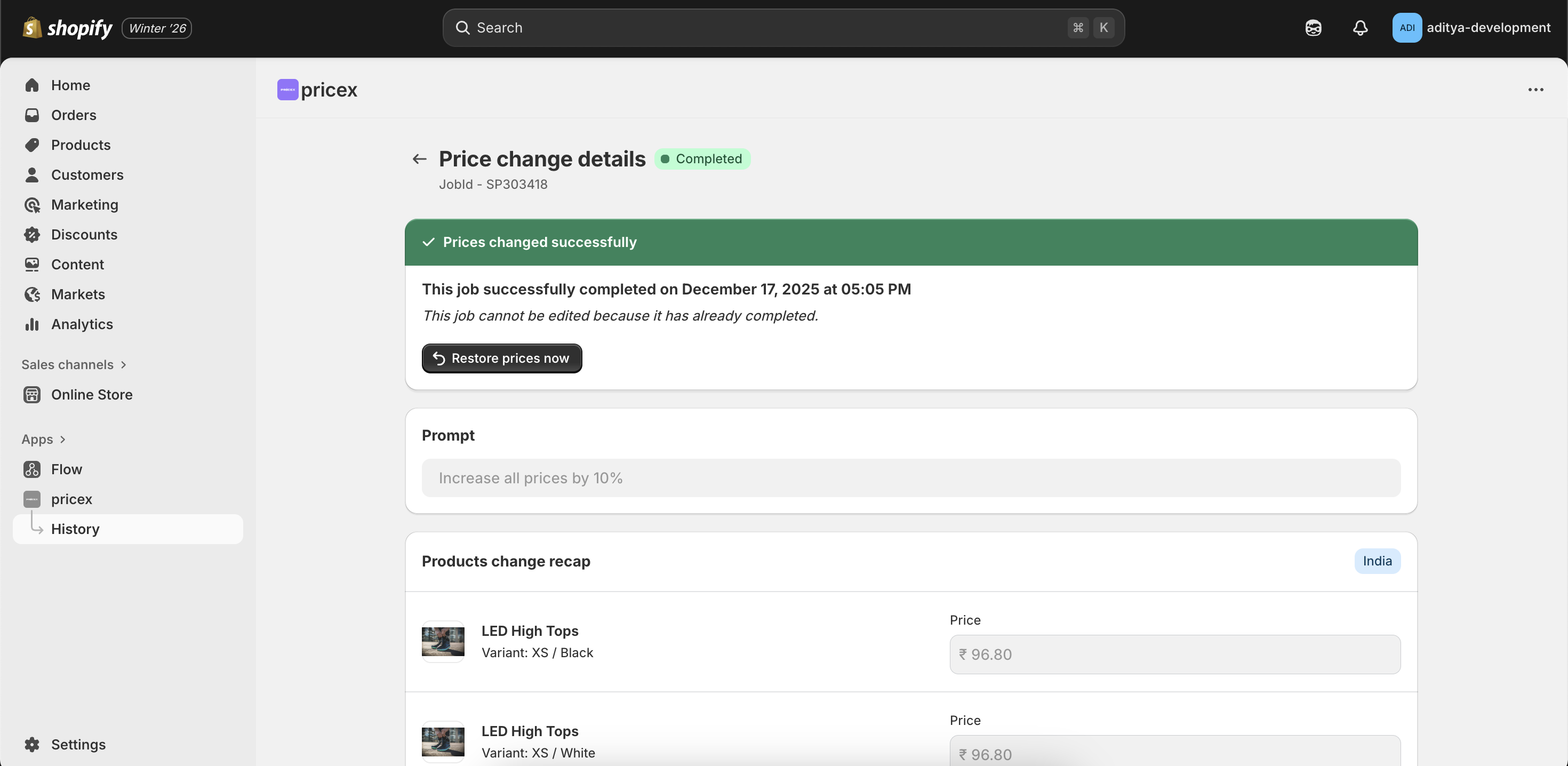Click the Shopify logo
Screen dimensions: 1568x766
click(67, 27)
